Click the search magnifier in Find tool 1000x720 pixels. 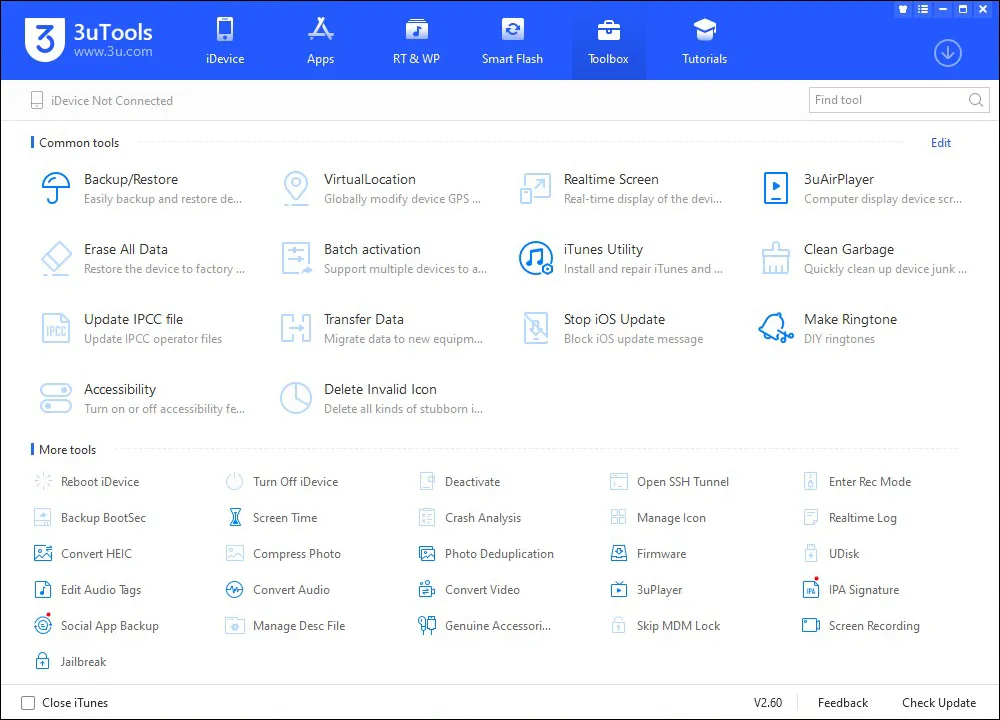pyautogui.click(x=976, y=100)
